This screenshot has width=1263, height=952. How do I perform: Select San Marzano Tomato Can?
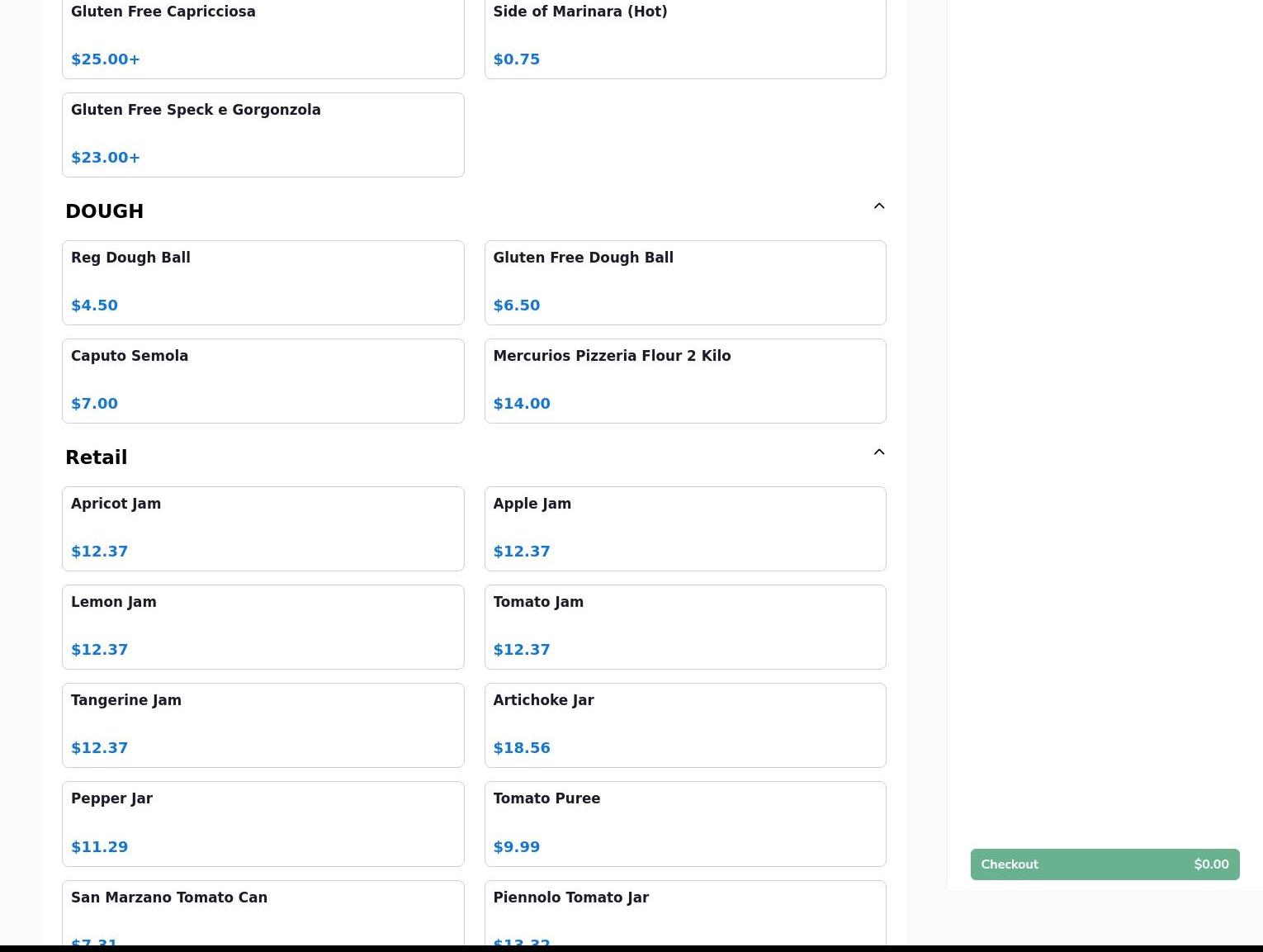(263, 912)
